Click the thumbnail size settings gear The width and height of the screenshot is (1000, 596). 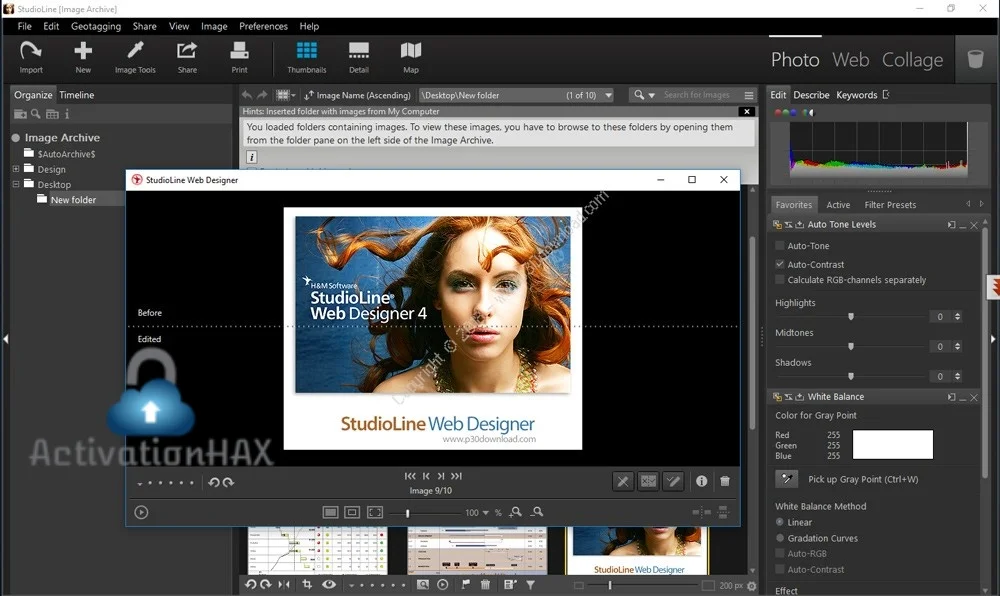[x=751, y=586]
